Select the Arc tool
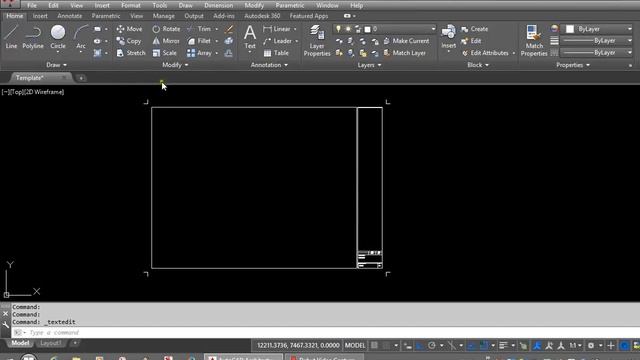 [81, 37]
